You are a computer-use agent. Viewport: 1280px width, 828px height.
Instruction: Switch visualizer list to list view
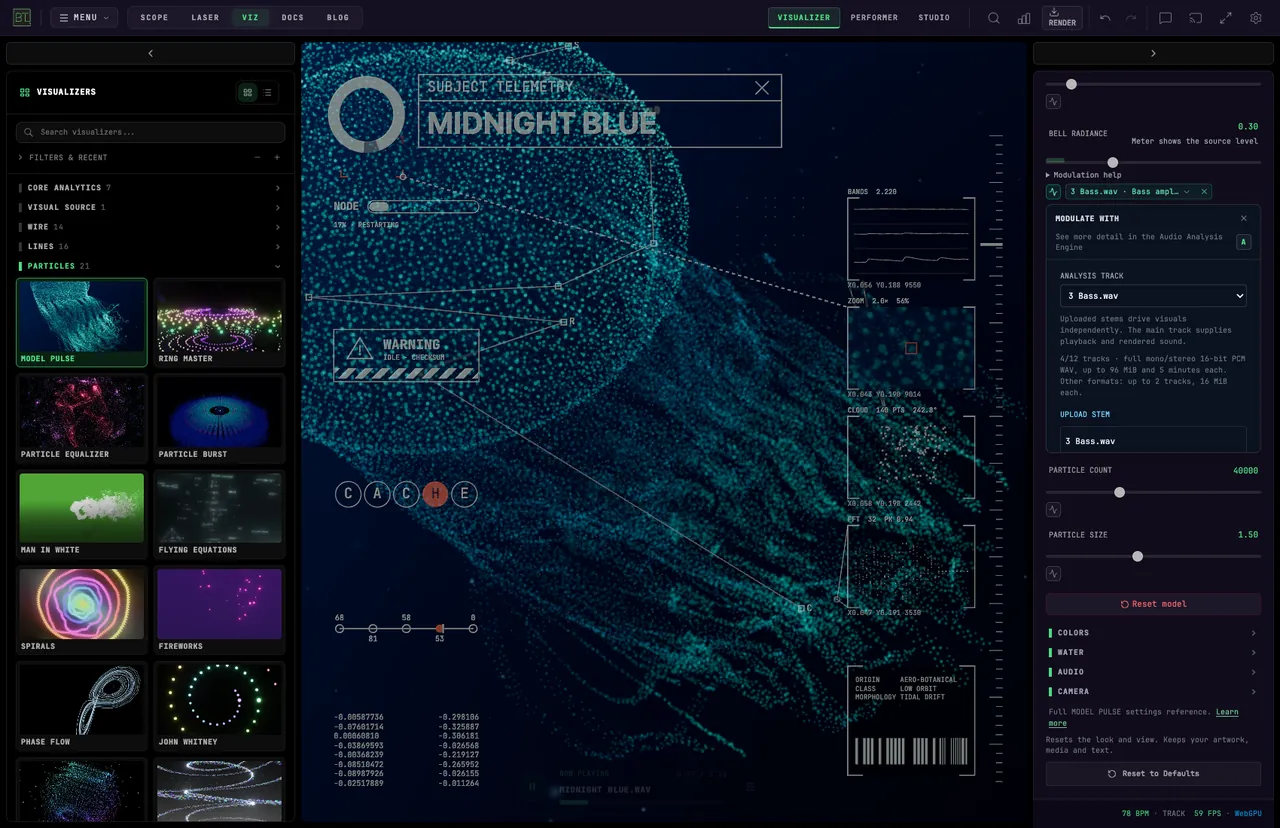(267, 92)
